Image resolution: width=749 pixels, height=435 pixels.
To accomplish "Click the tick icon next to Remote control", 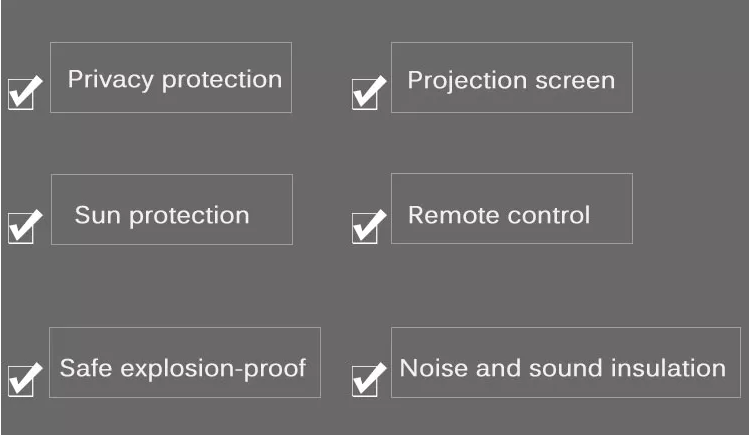I will tap(370, 225).
